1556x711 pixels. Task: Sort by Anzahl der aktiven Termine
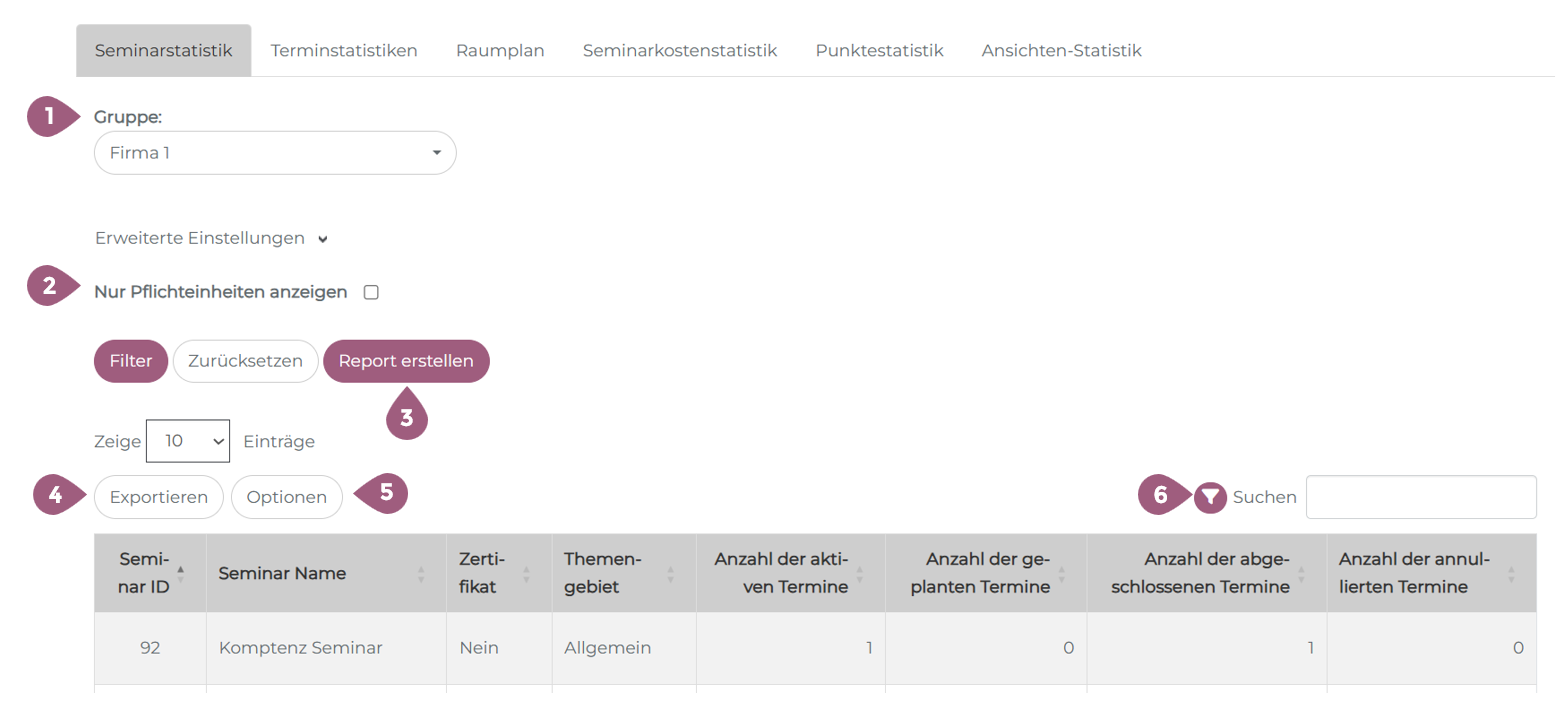pyautogui.click(x=860, y=574)
